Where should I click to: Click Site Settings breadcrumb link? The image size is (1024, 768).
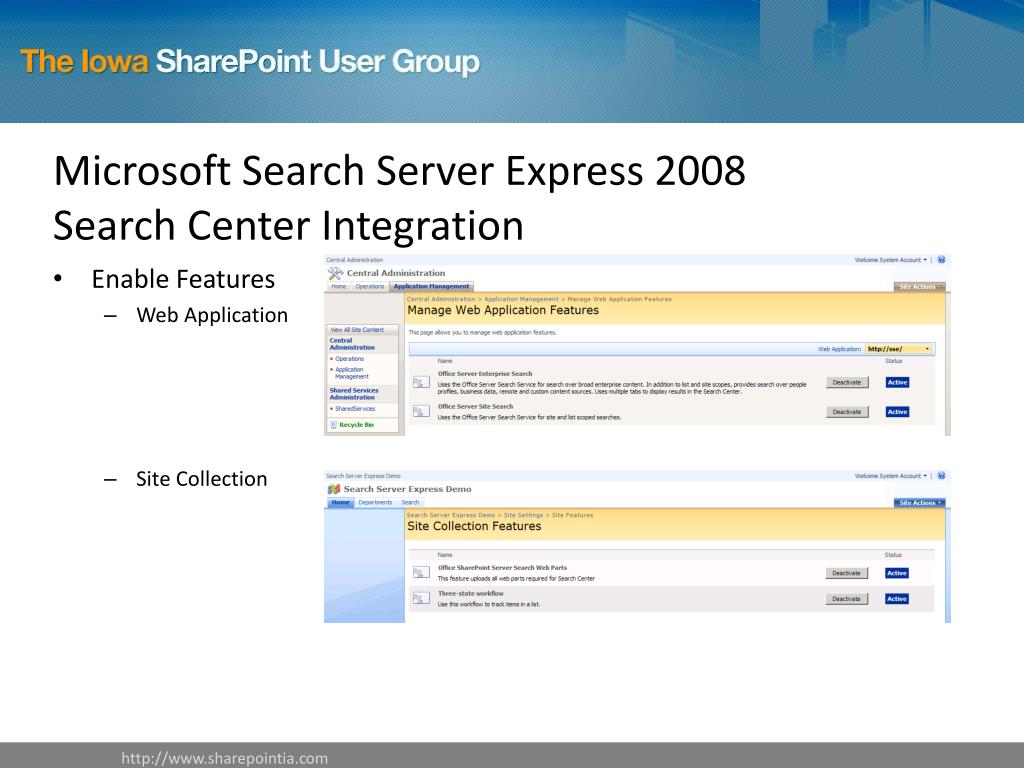(x=523, y=515)
